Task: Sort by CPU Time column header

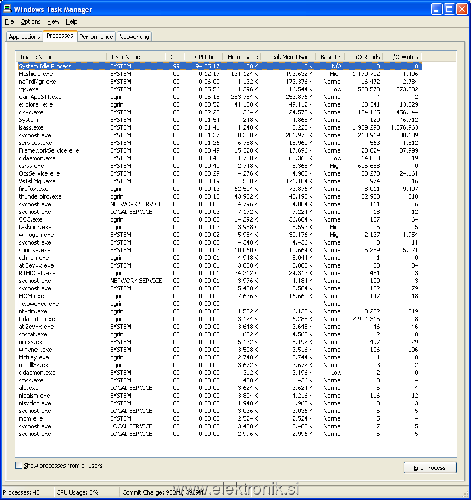Action: [x=203, y=57]
